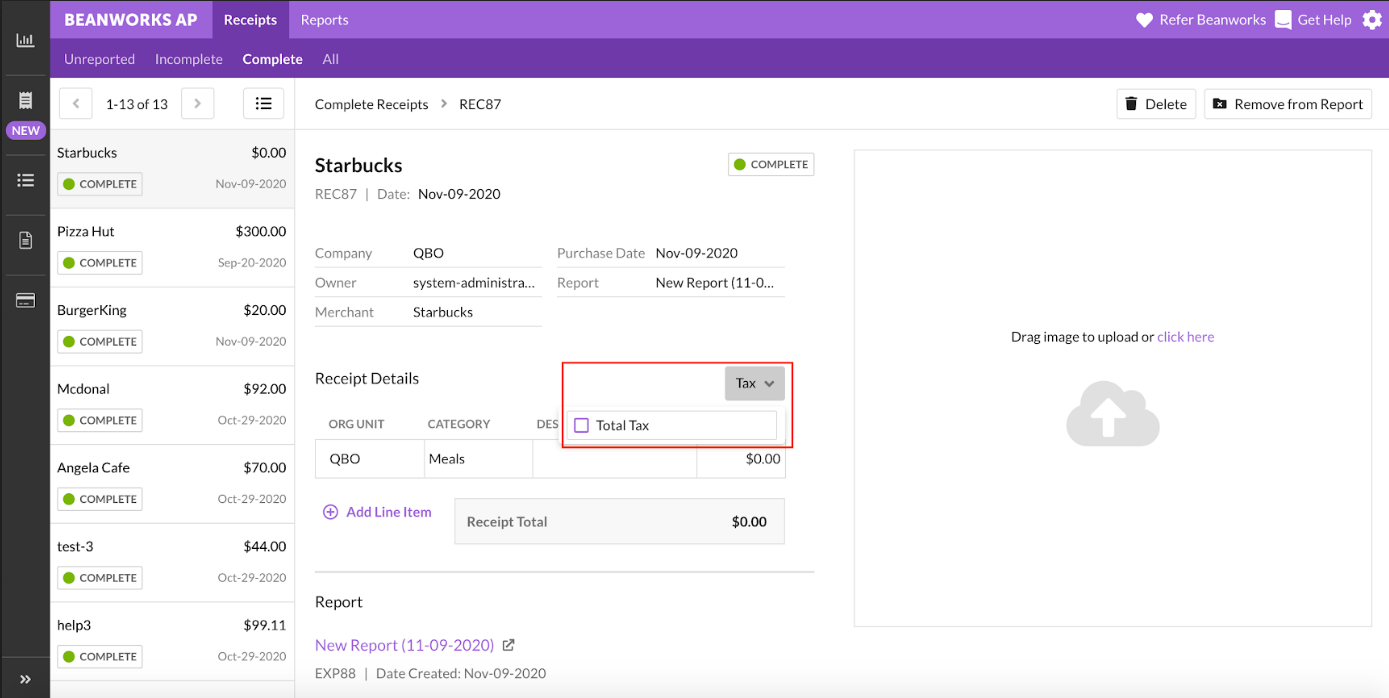Click the Purchase Date Nov-09-2020 field

697,253
